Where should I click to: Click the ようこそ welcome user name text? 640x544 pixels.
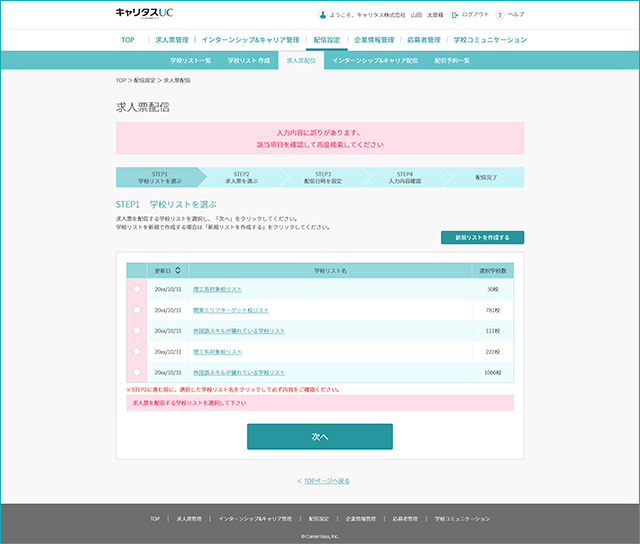point(386,15)
